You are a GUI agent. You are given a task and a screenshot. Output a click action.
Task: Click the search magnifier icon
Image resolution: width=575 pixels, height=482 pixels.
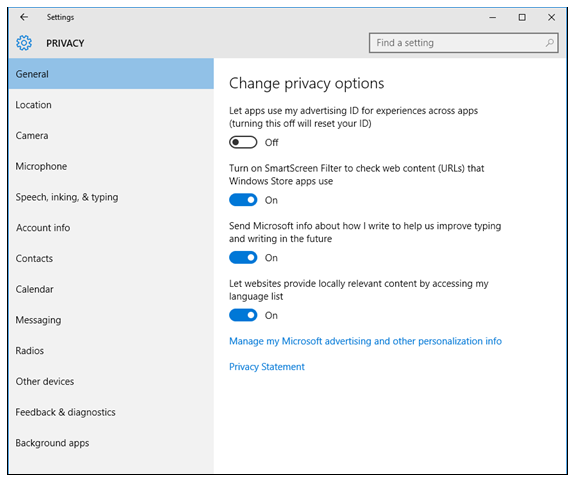click(x=549, y=43)
